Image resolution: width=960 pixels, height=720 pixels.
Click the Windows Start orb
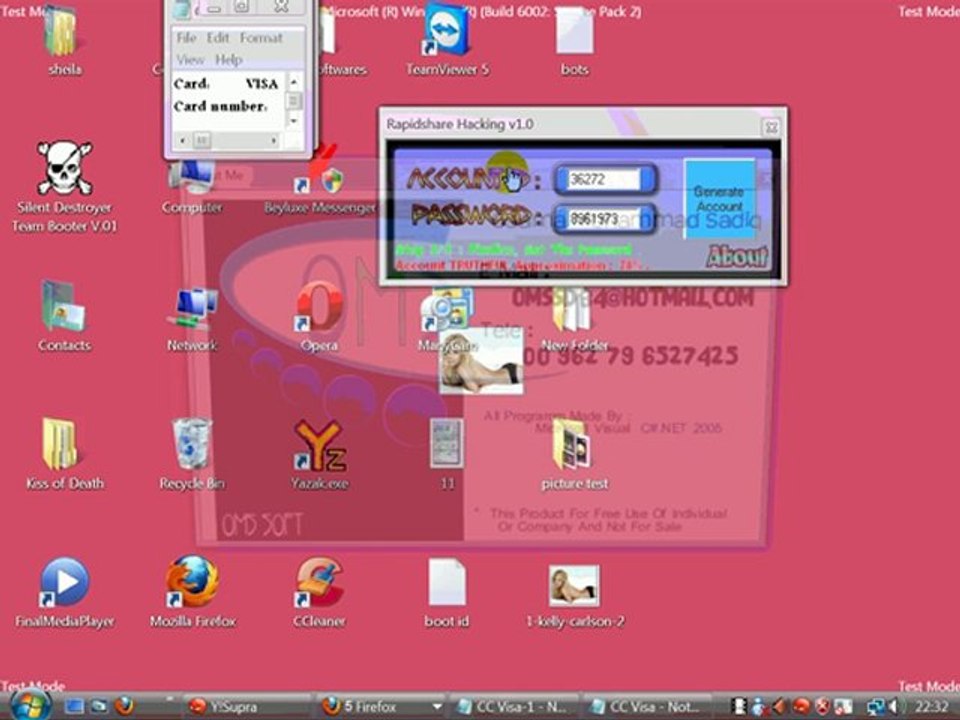pyautogui.click(x=30, y=705)
